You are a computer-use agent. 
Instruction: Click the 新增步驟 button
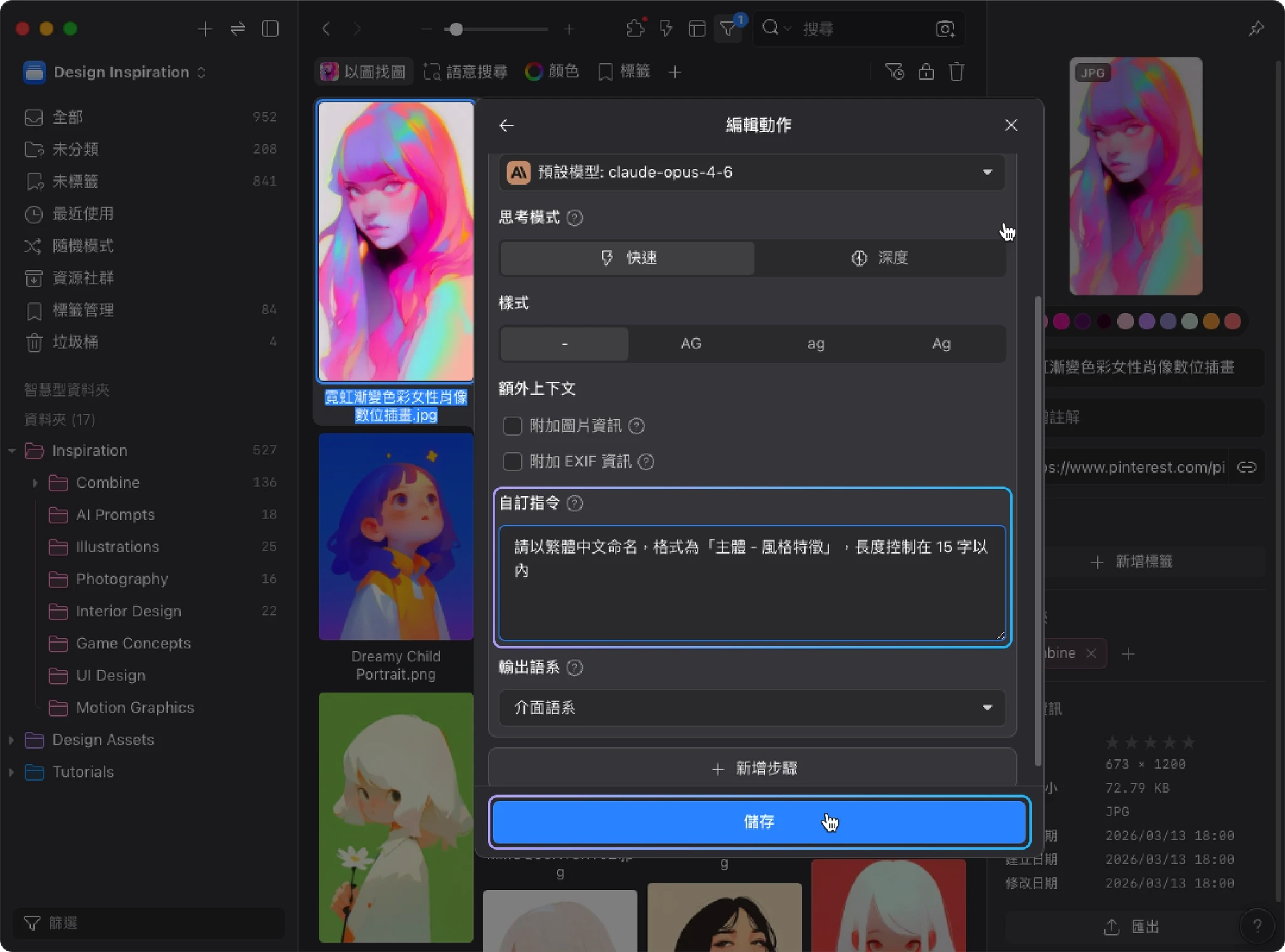coord(752,769)
